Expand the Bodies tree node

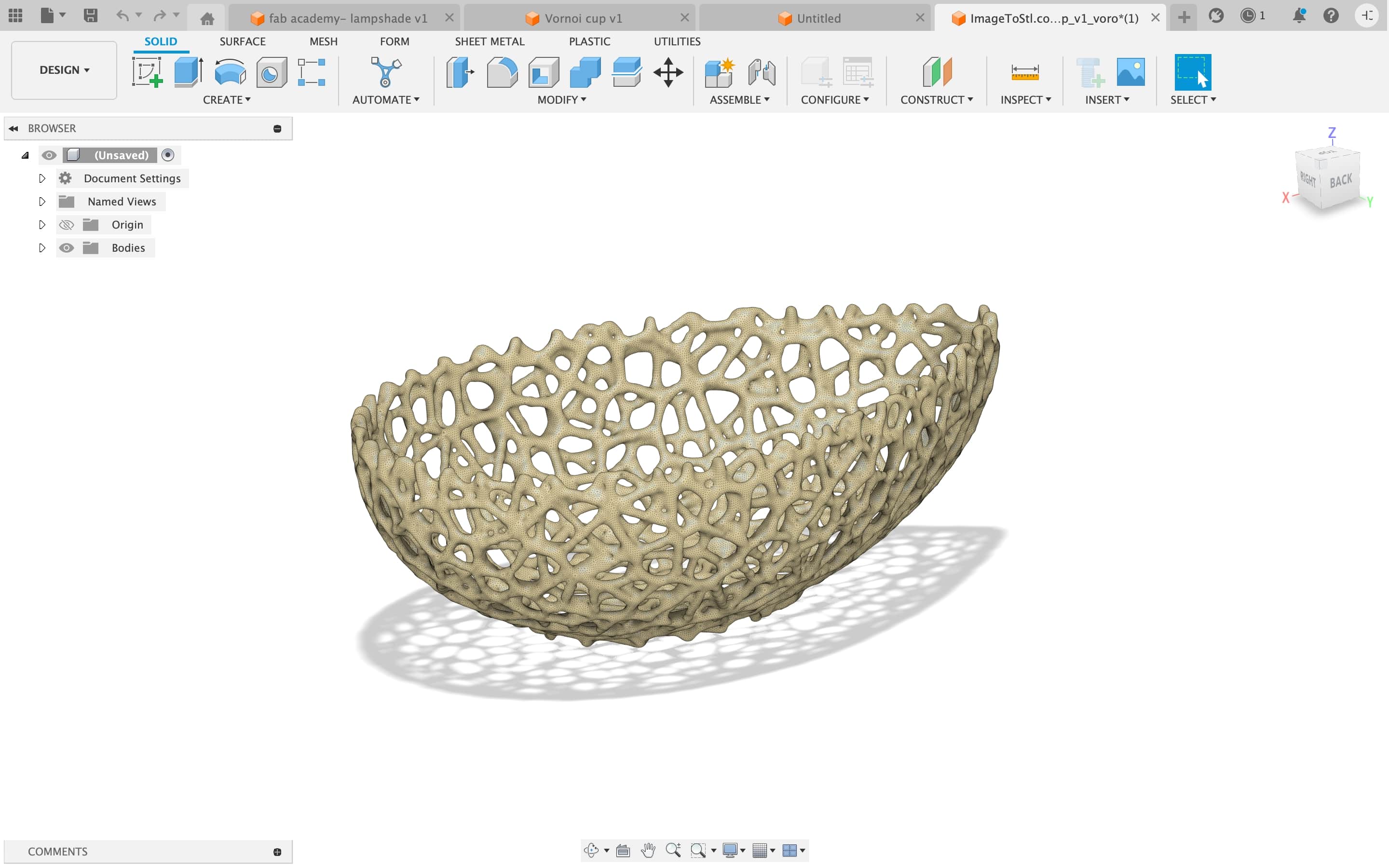click(x=42, y=248)
